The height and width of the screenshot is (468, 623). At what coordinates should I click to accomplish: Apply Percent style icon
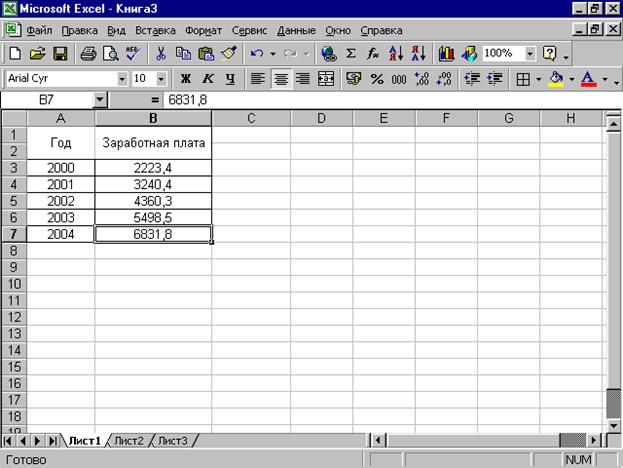click(377, 79)
